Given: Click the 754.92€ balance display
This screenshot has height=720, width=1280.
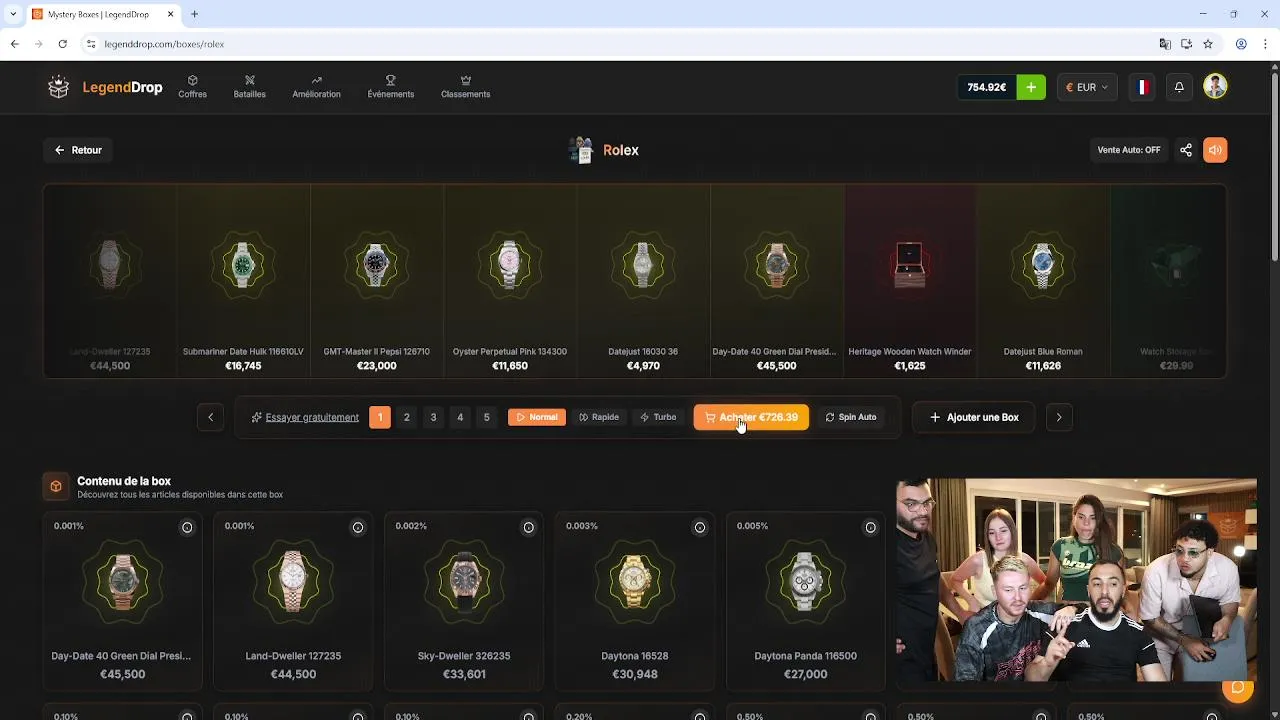Looking at the screenshot, I should 986,87.
